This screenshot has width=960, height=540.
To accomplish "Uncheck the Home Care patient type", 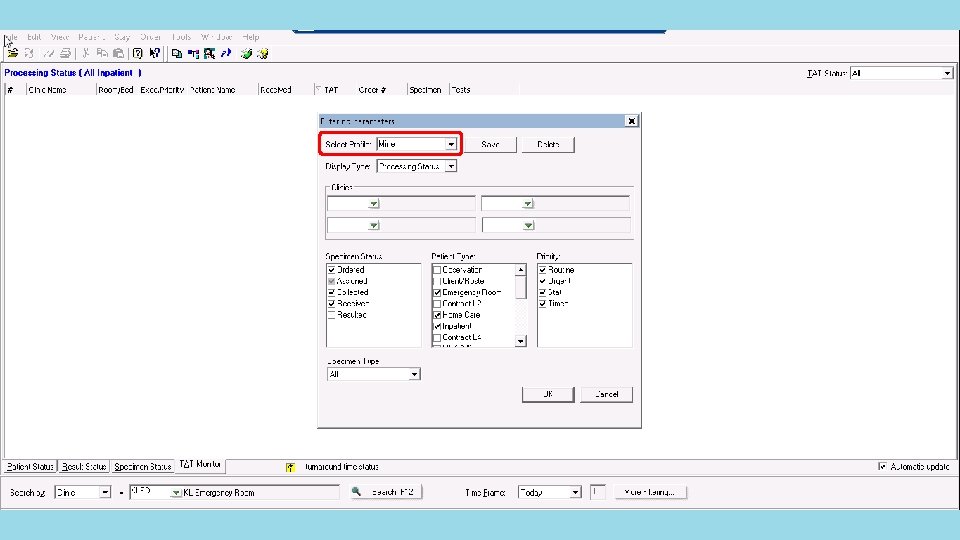I will click(437, 315).
